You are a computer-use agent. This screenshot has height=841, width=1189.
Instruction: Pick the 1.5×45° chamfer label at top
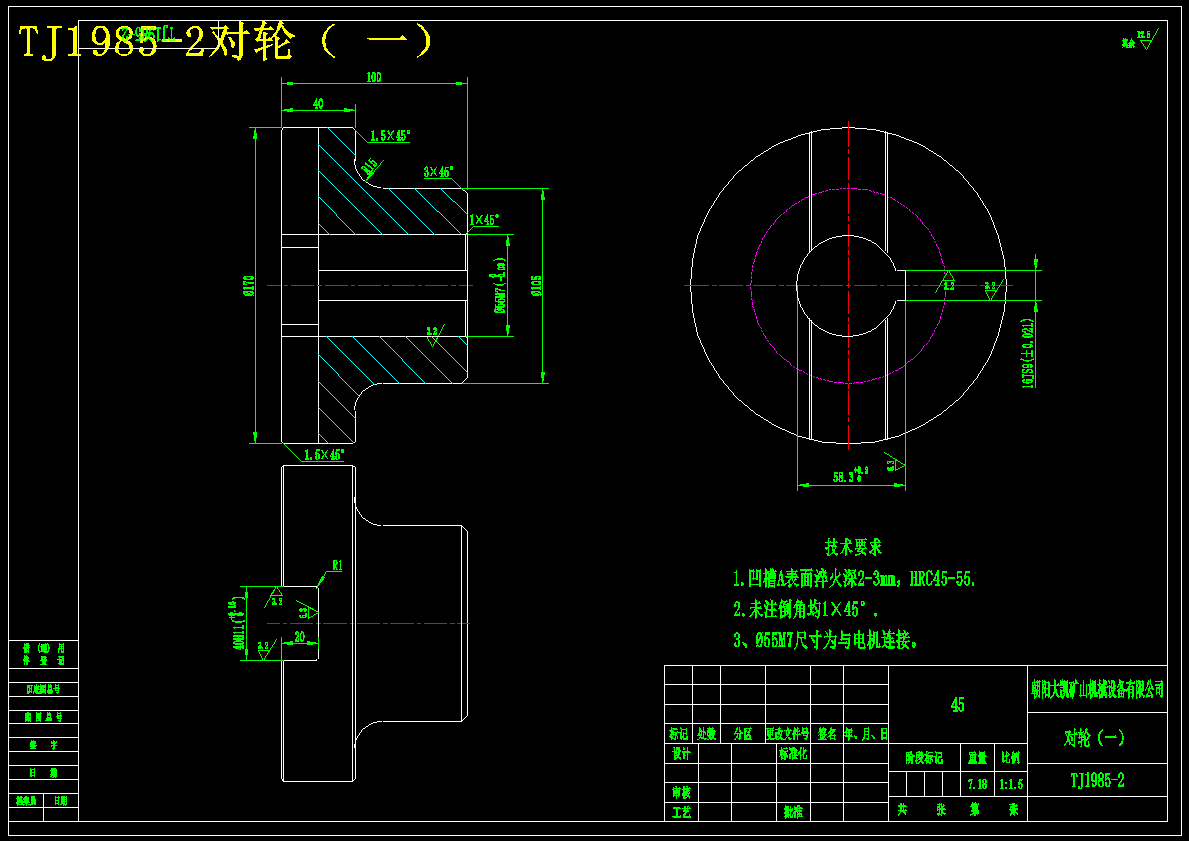coord(390,136)
